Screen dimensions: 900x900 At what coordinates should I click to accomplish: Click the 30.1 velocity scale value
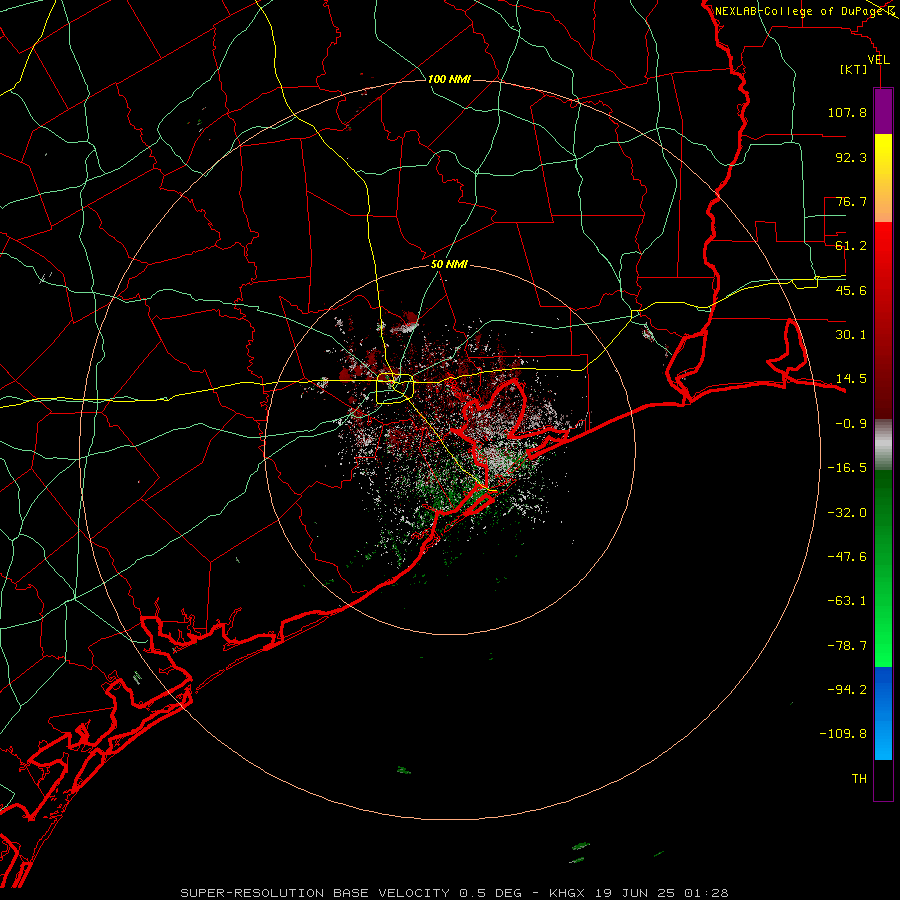[x=851, y=335]
